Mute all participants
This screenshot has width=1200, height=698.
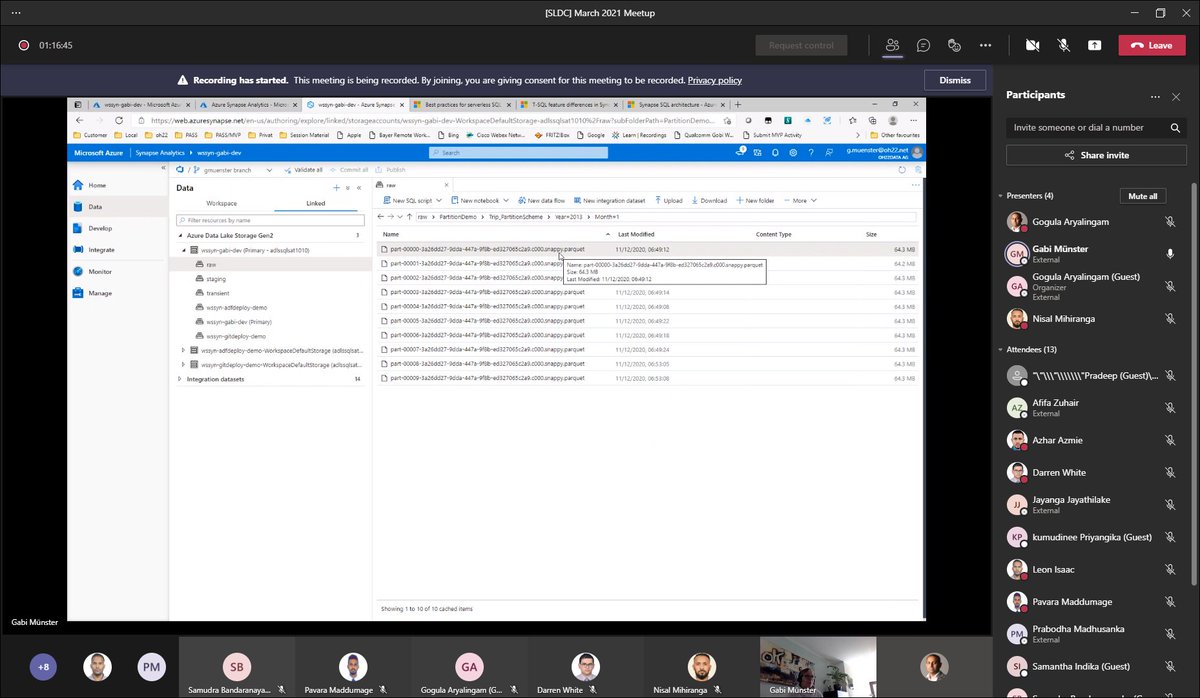[1142, 196]
